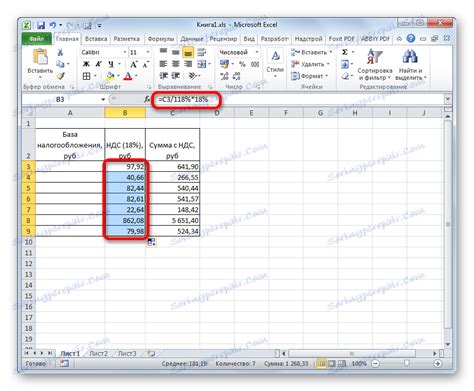
Task: Click the Increase Decimal icon
Action: click(224, 76)
